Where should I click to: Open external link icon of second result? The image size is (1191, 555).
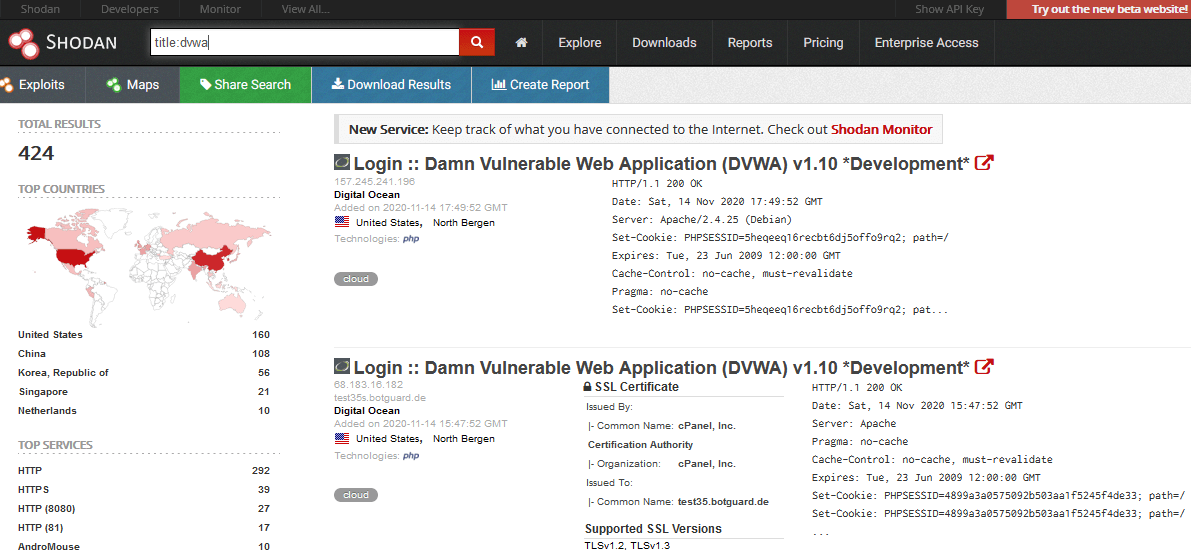coord(984,367)
